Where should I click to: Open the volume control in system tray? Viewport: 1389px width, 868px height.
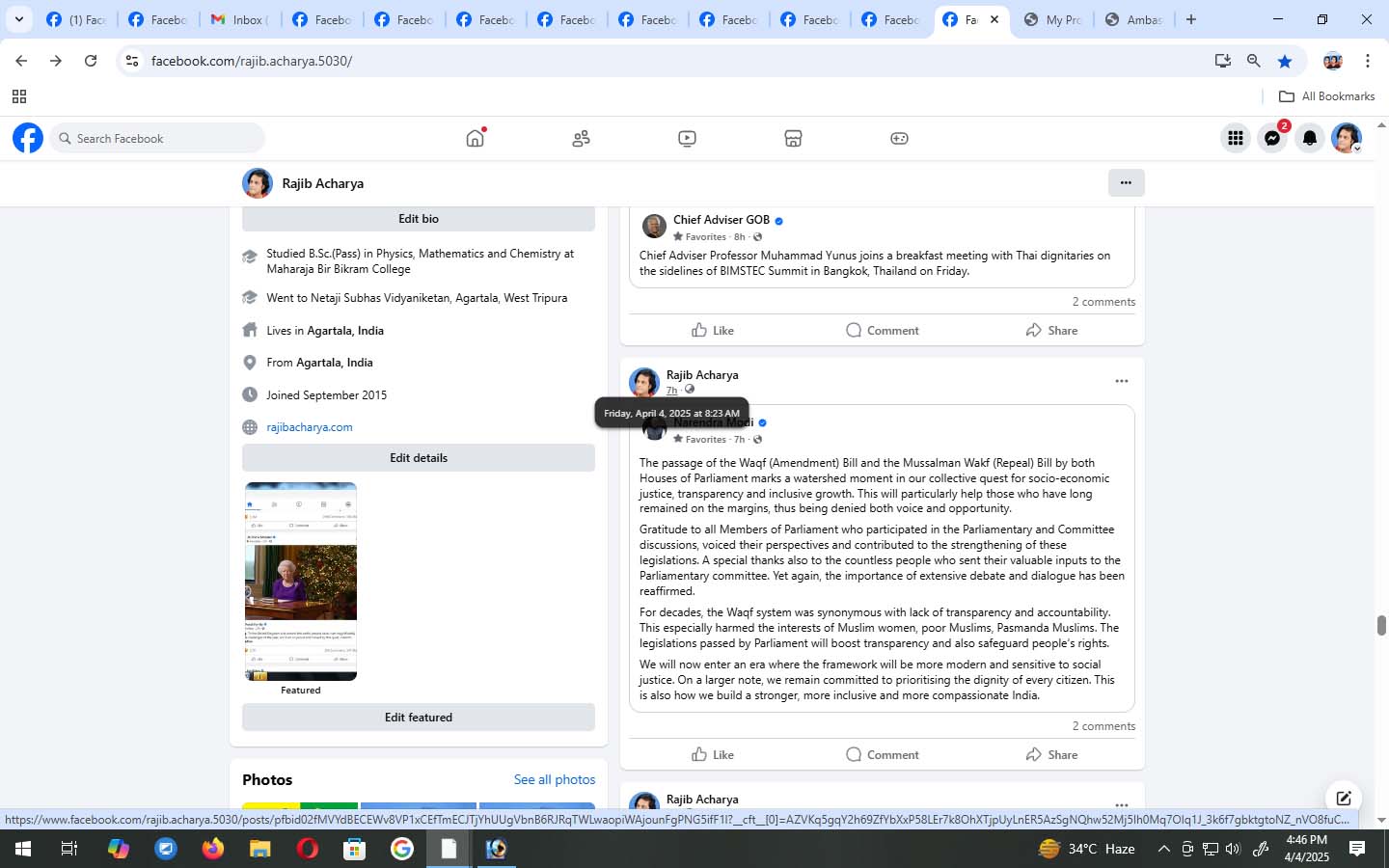coord(1233,849)
